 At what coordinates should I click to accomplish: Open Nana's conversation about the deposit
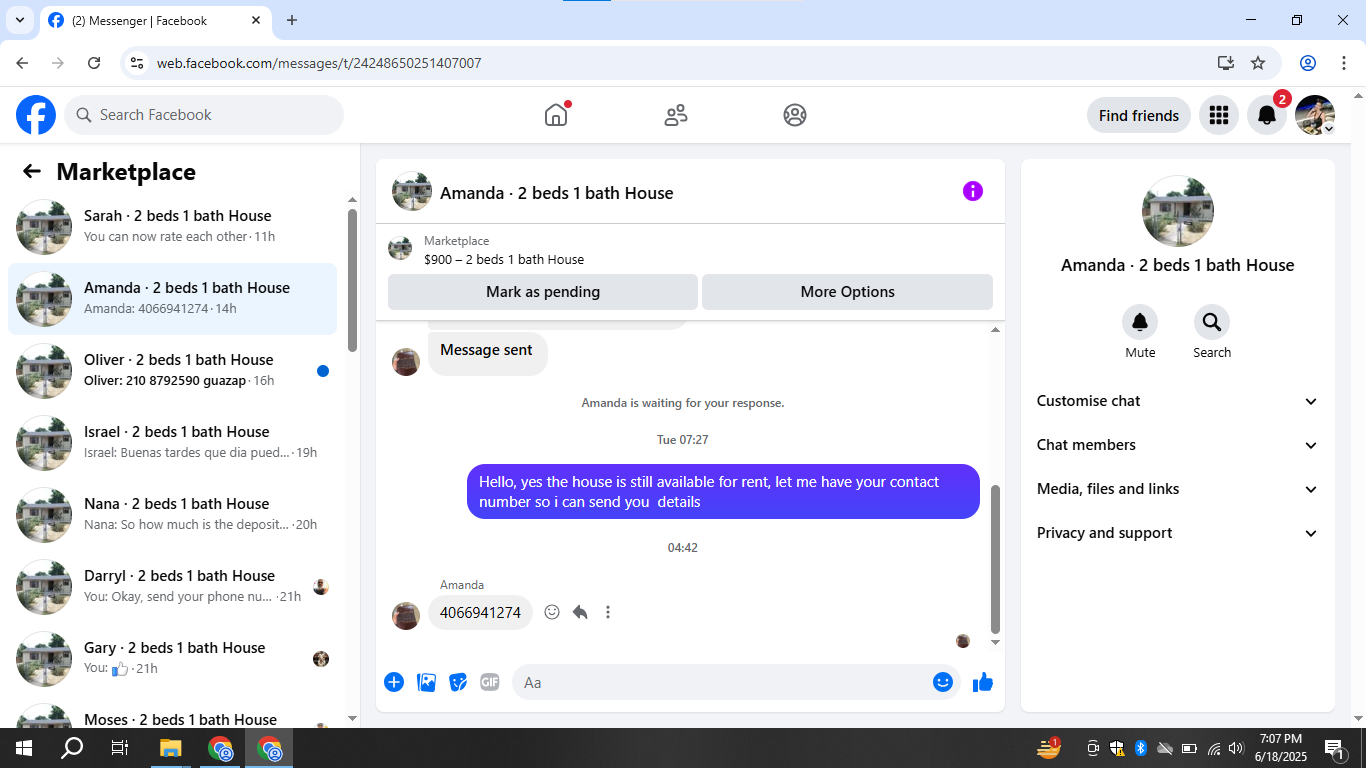click(172, 515)
